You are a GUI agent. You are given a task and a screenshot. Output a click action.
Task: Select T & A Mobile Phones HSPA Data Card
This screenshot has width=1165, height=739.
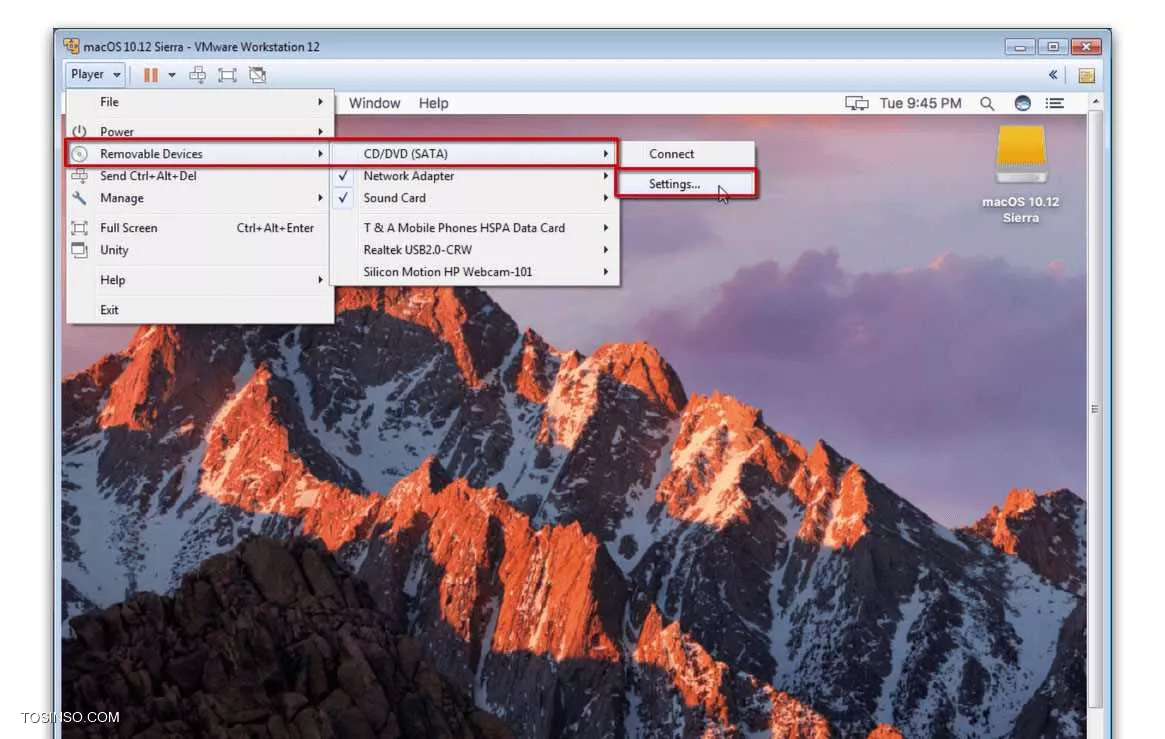475,228
